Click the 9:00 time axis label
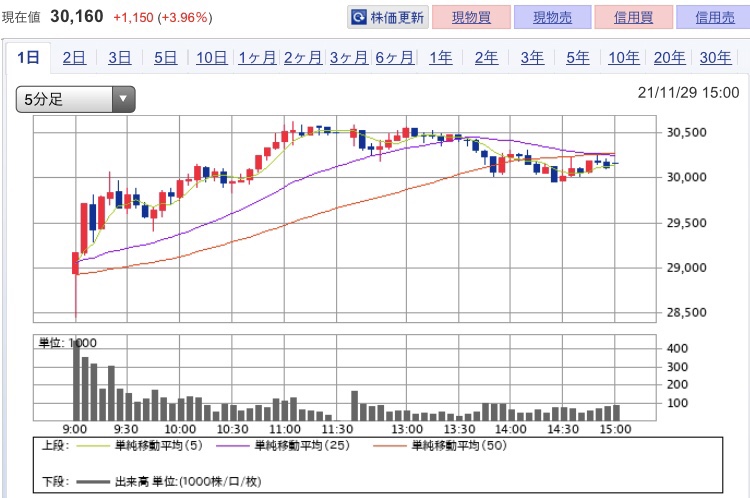Image resolution: width=750 pixels, height=498 pixels. click(75, 429)
